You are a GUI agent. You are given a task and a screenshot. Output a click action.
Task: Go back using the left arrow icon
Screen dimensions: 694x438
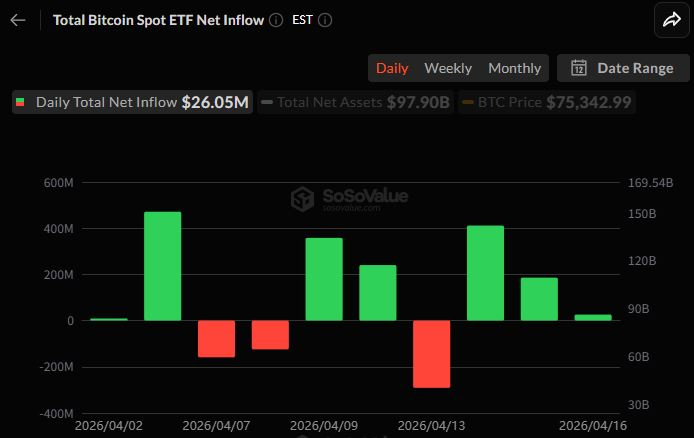[x=17, y=19]
